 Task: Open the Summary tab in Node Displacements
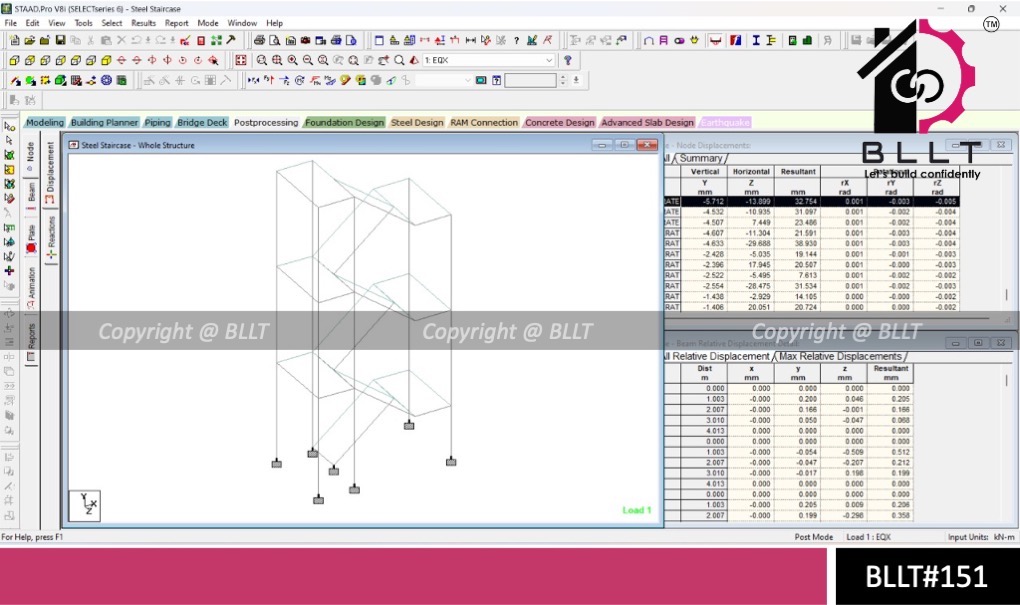click(701, 158)
